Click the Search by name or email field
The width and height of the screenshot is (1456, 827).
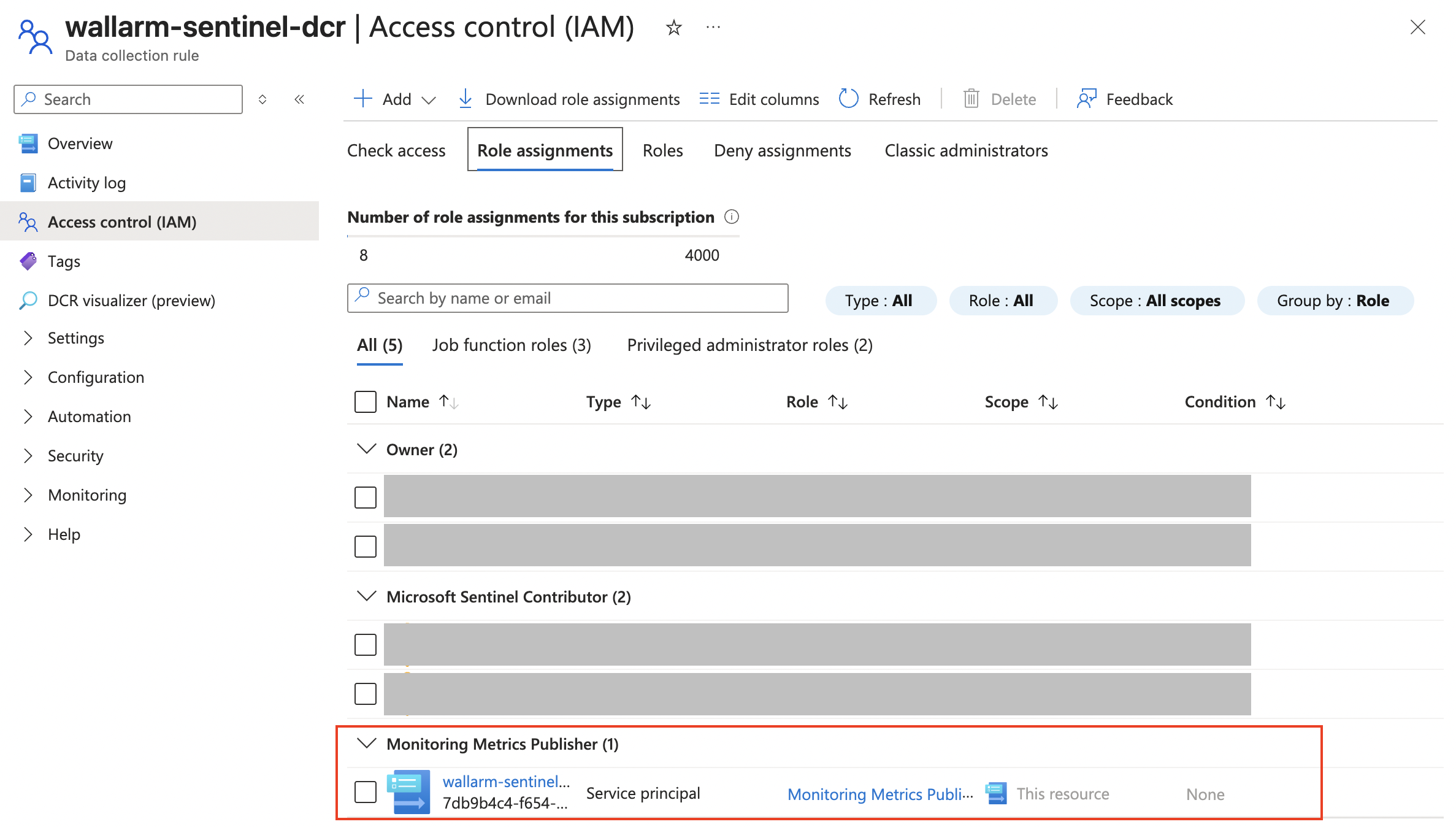(x=567, y=298)
